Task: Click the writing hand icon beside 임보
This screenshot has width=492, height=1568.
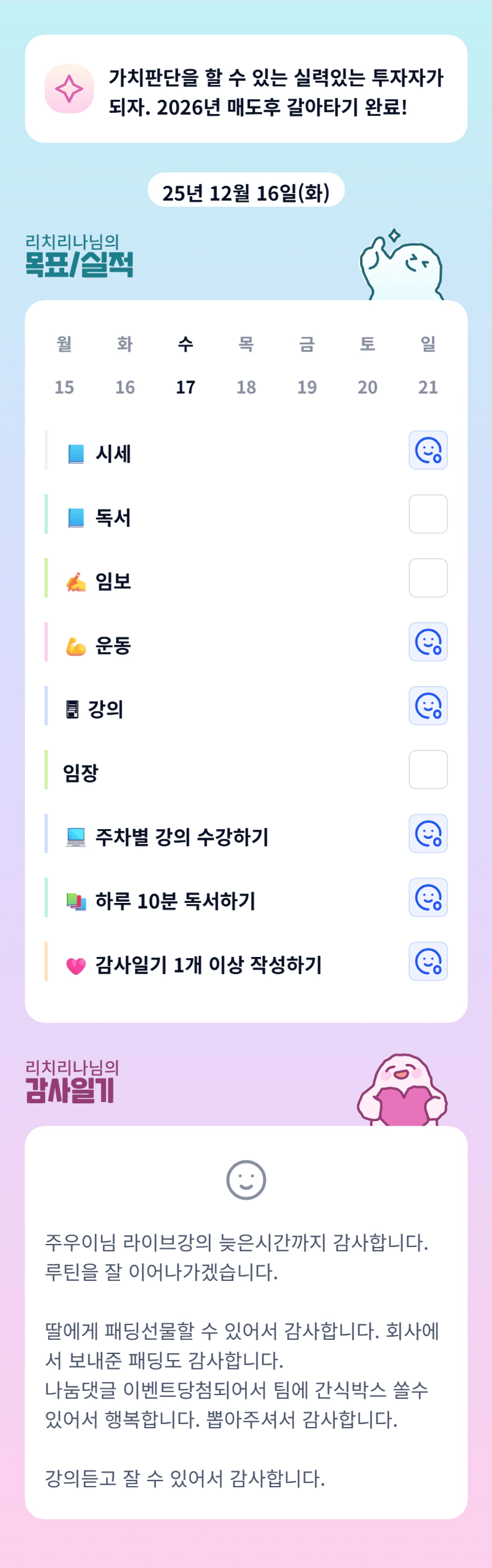Action: click(x=76, y=581)
